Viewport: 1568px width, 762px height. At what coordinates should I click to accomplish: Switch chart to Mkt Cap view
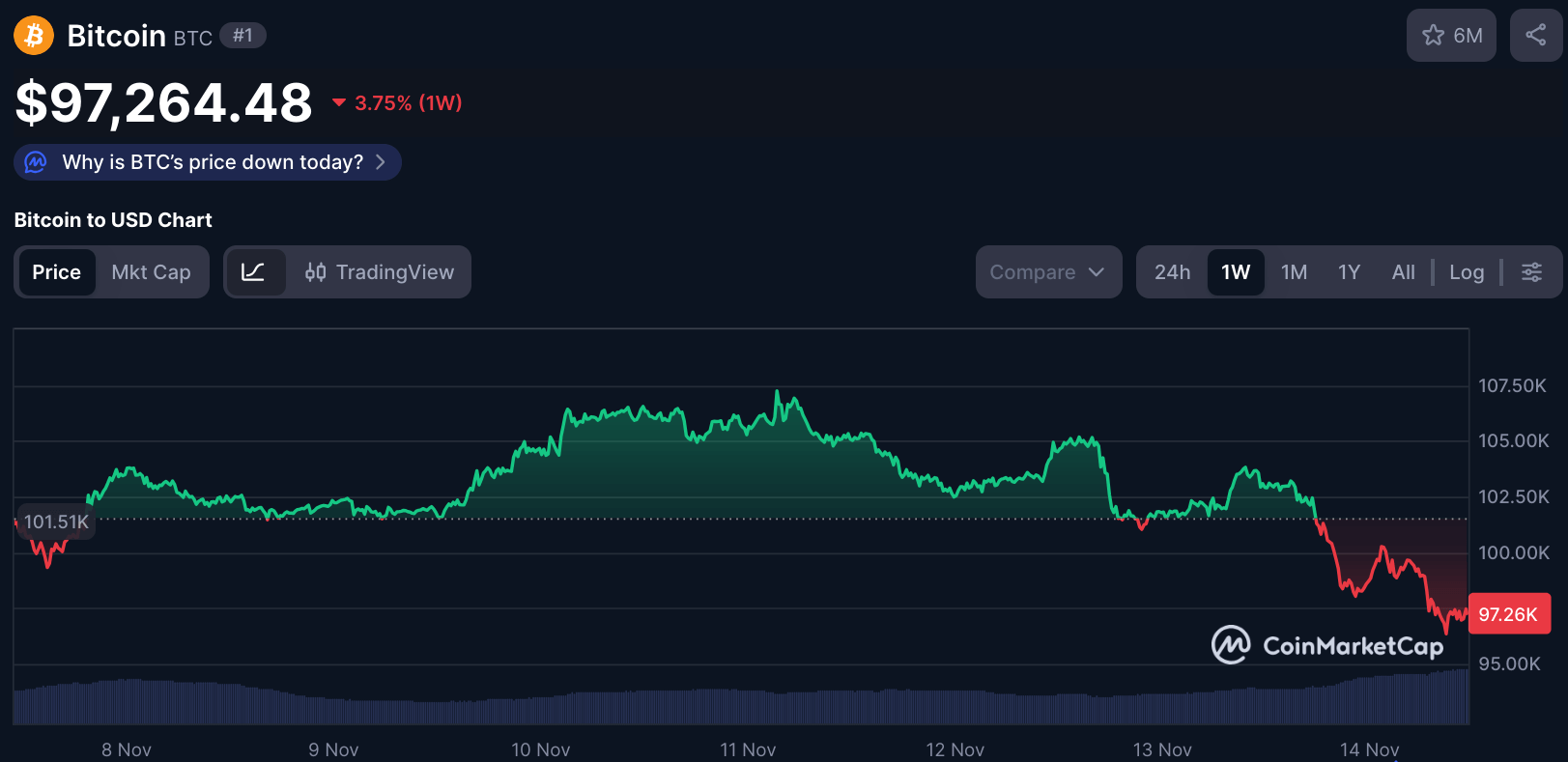(x=151, y=272)
